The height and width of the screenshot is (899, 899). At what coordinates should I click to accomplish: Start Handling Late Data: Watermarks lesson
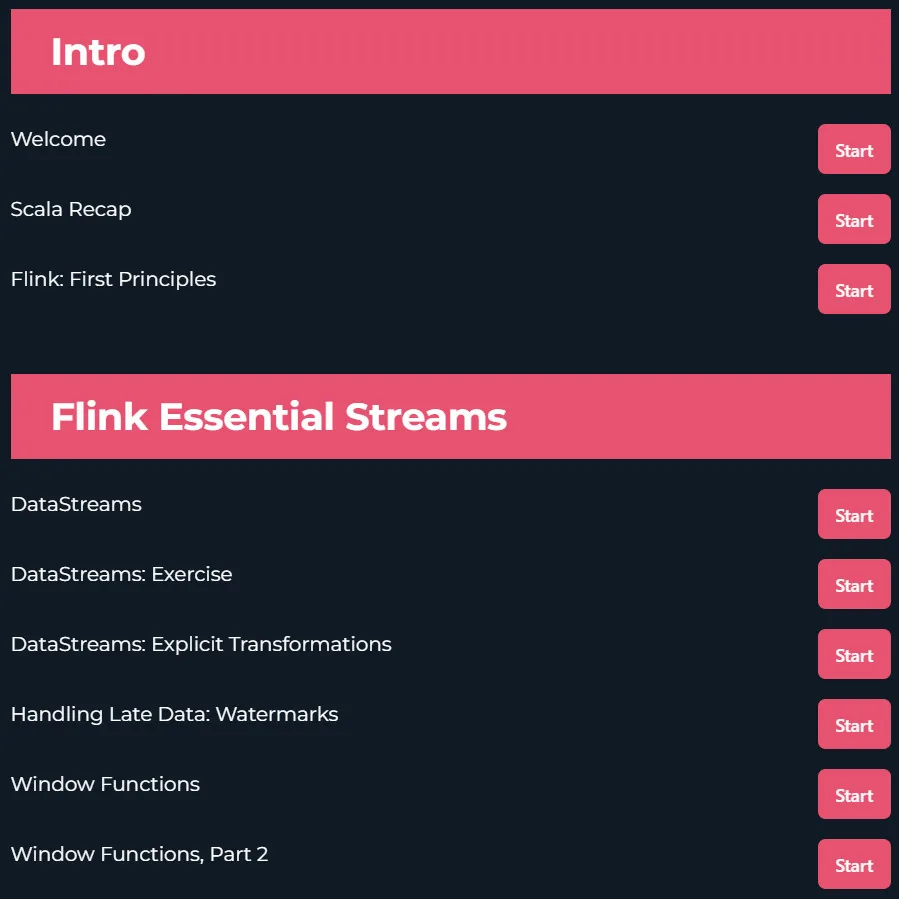pyautogui.click(x=854, y=724)
